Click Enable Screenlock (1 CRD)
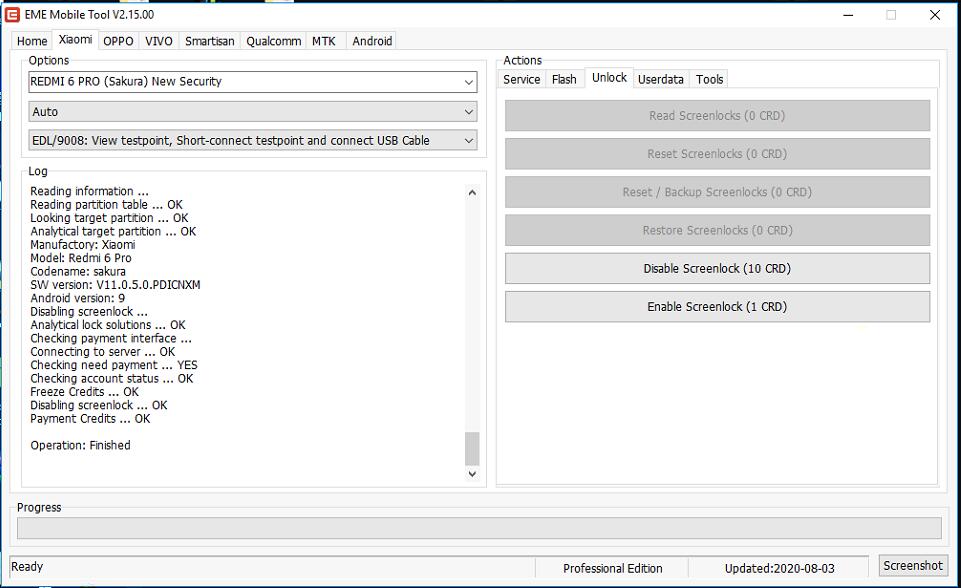Screen dimensions: 961x588 pyautogui.click(x=717, y=307)
